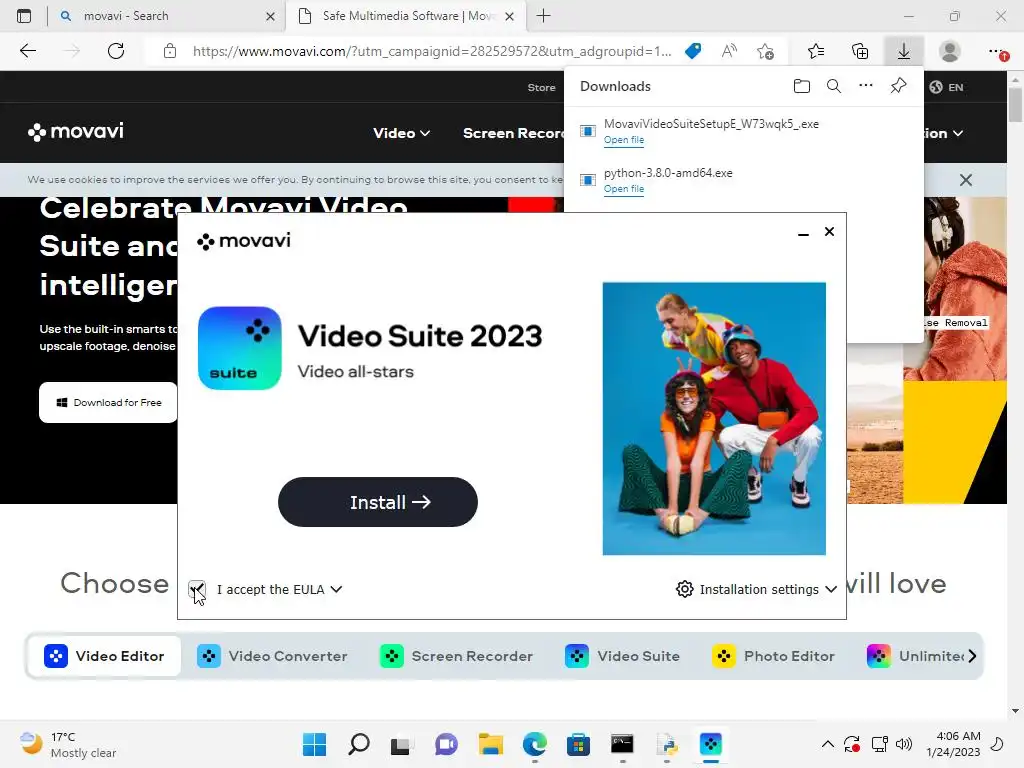Select the Photo Editor product tab

click(773, 656)
